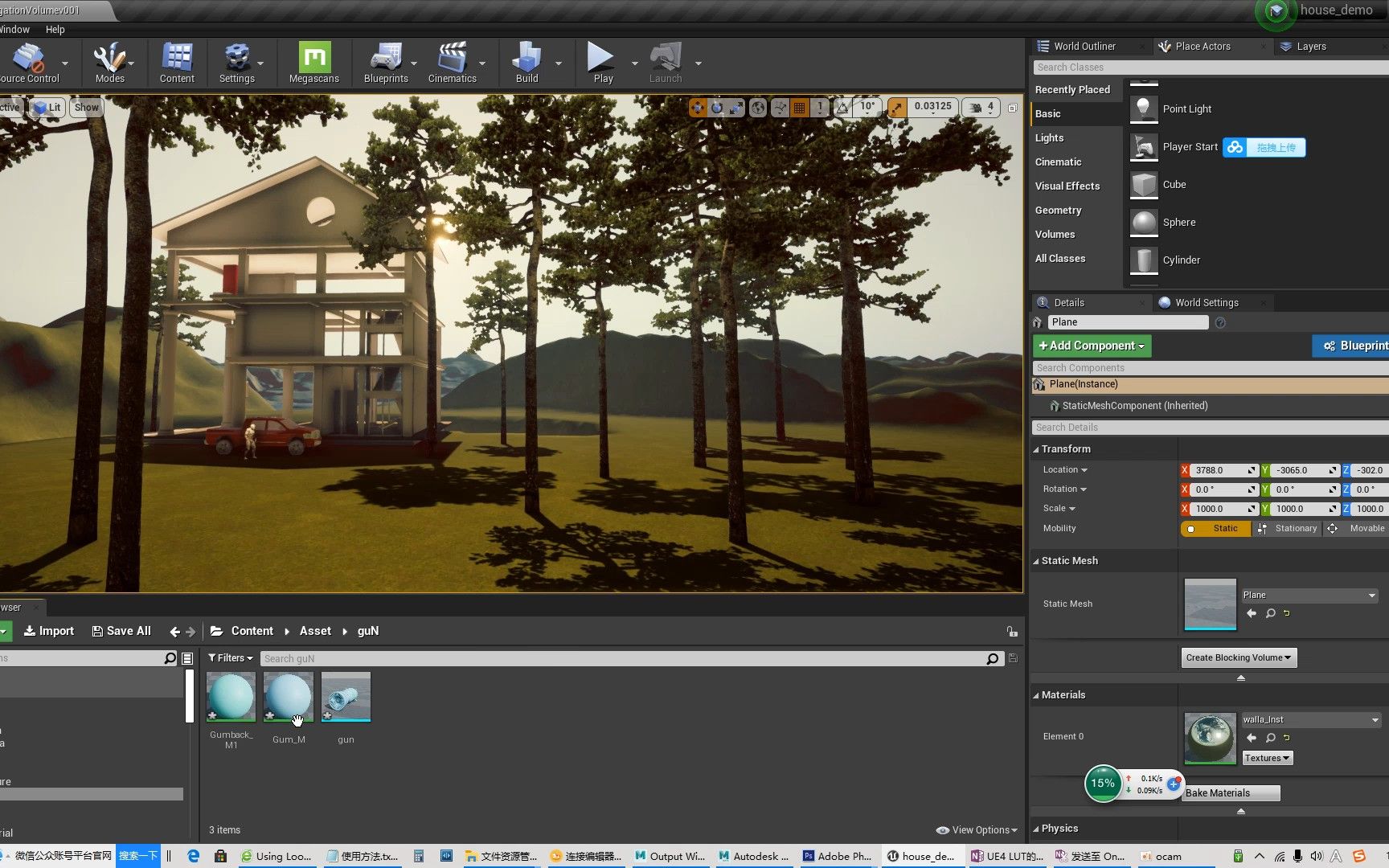1389x868 pixels.
Task: Click the Blueprints toolbar icon
Action: [386, 60]
